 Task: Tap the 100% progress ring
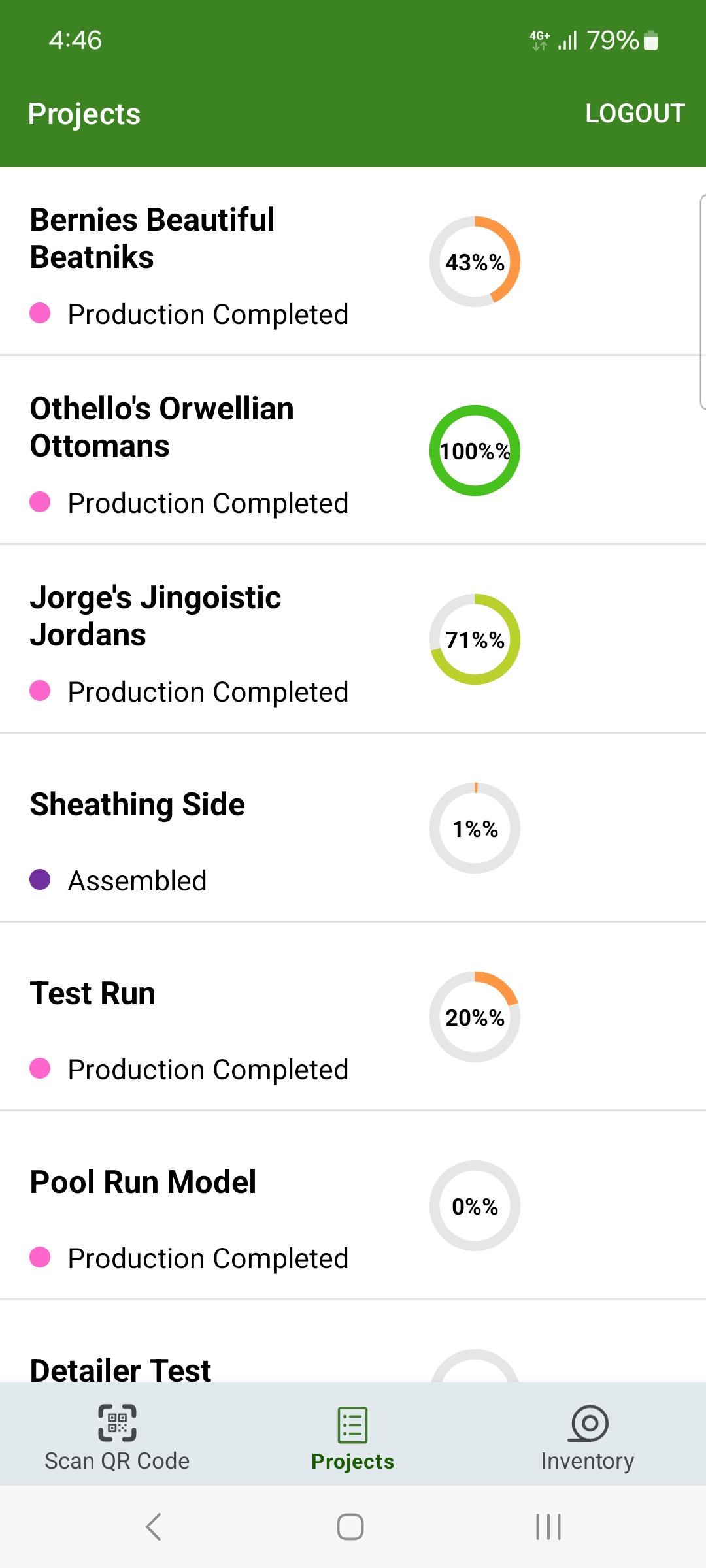475,450
